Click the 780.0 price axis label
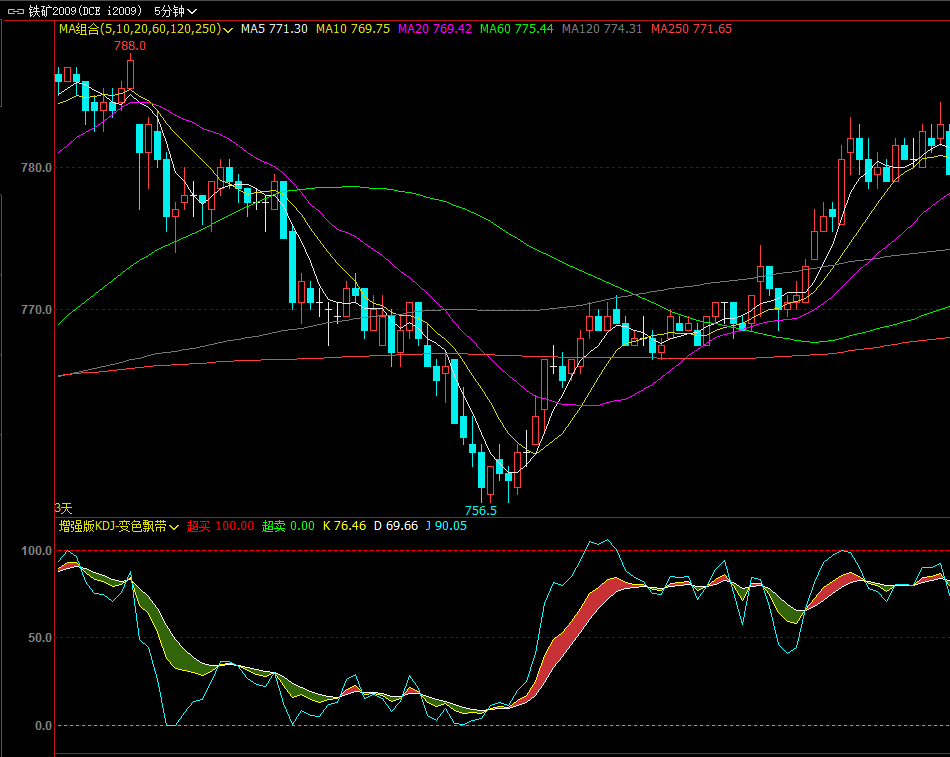This screenshot has width=950, height=757. pyautogui.click(x=36, y=167)
